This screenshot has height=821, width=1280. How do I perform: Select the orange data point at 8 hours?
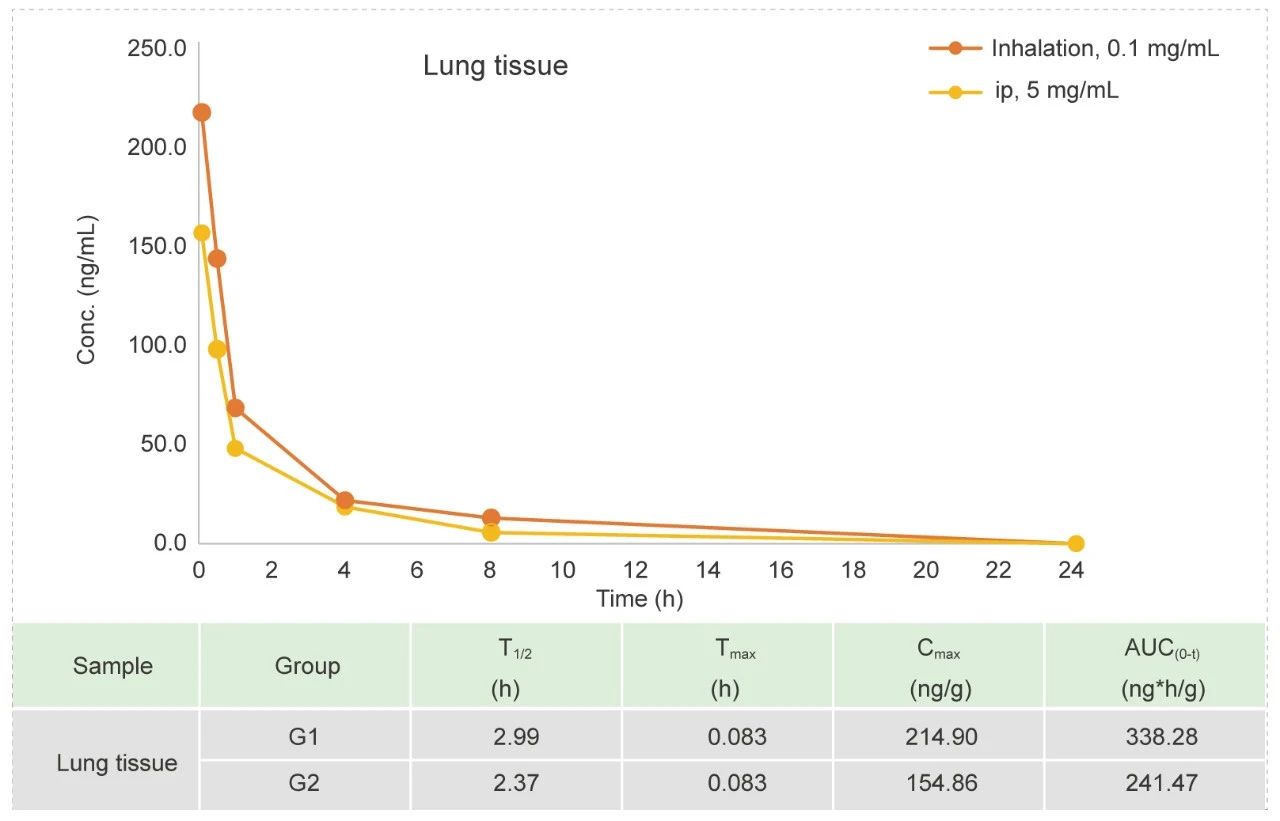pyautogui.click(x=491, y=518)
